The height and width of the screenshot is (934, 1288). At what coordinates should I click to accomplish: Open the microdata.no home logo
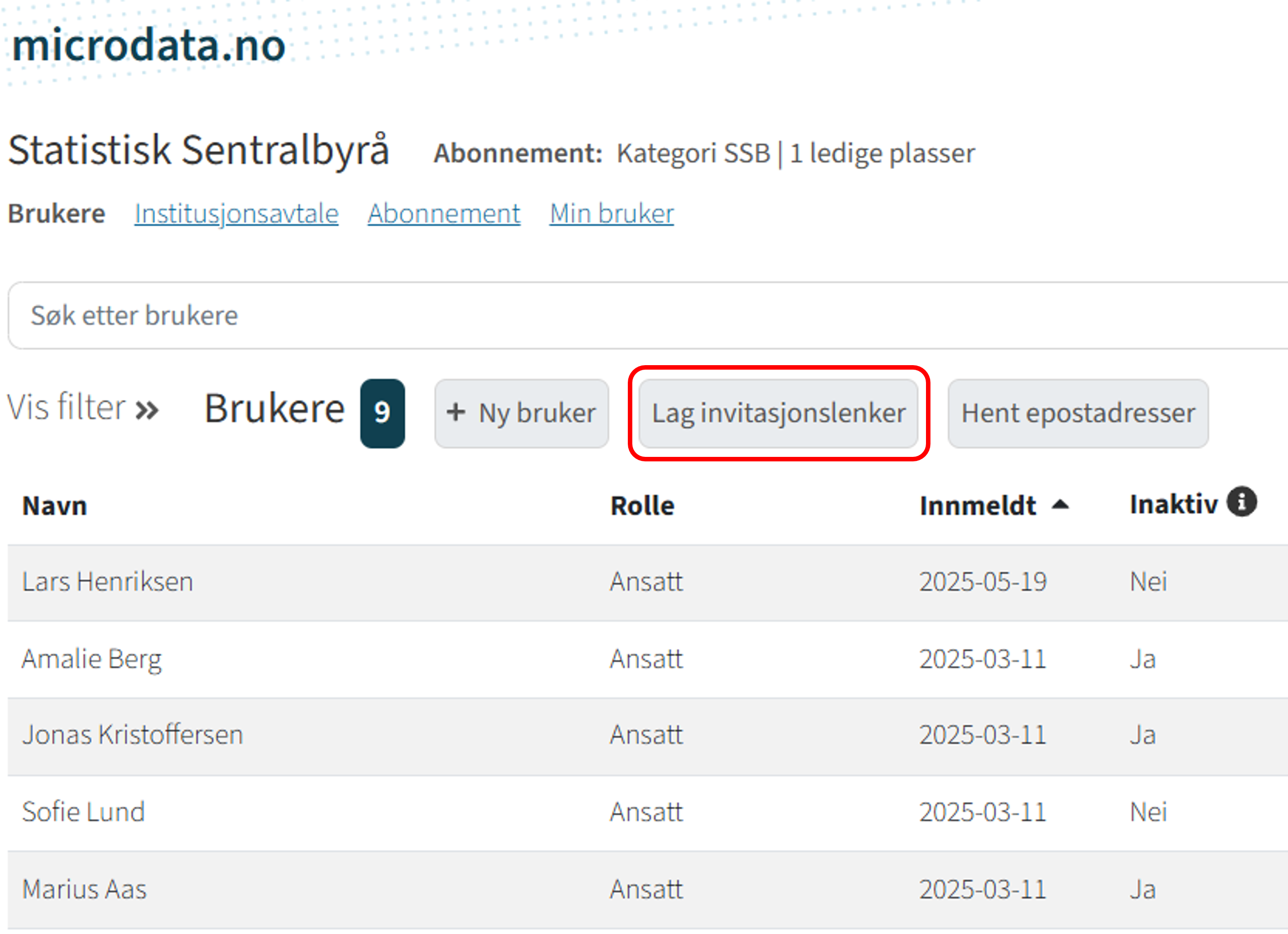pyautogui.click(x=148, y=45)
